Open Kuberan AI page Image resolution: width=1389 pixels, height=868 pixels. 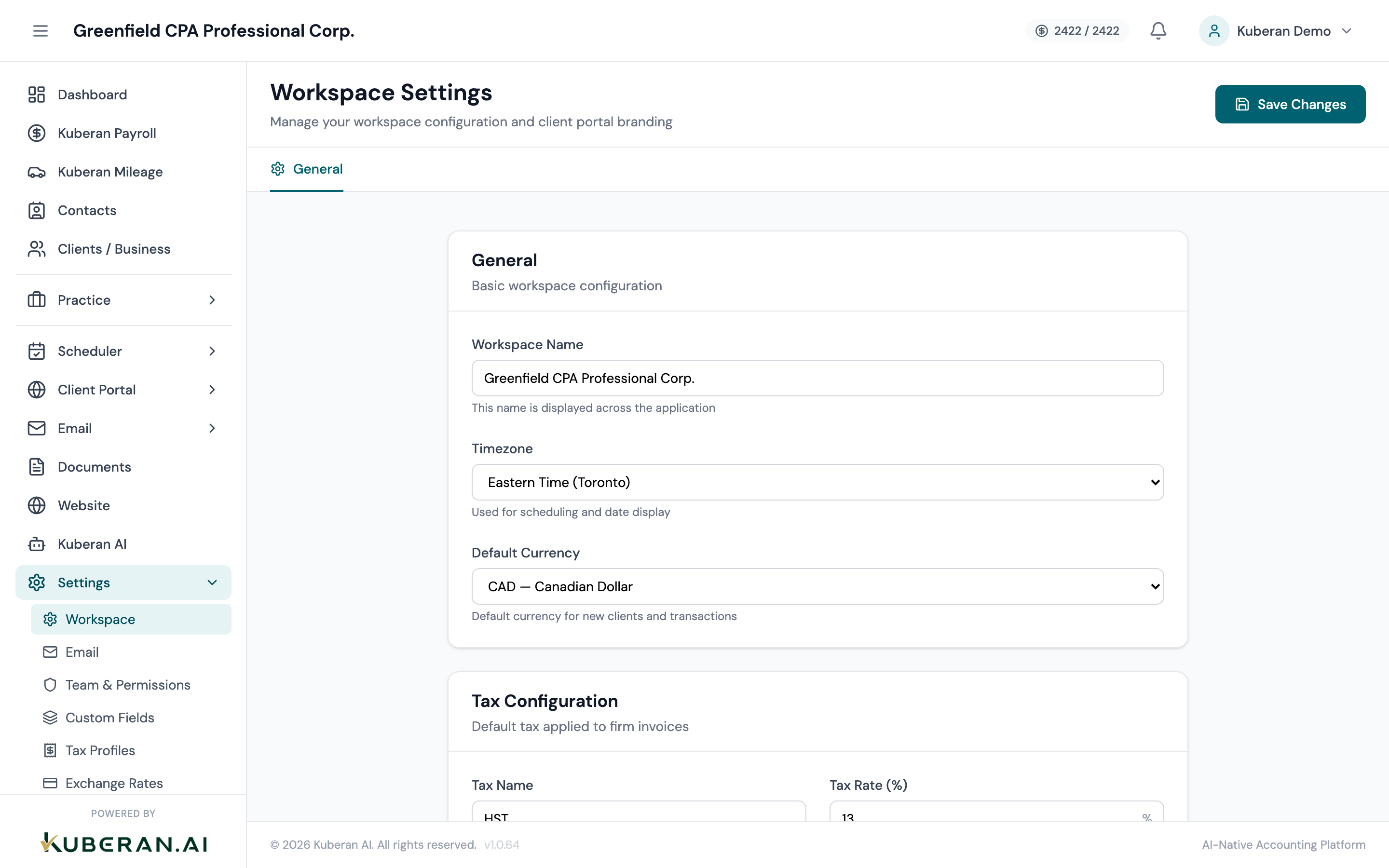tap(123, 543)
